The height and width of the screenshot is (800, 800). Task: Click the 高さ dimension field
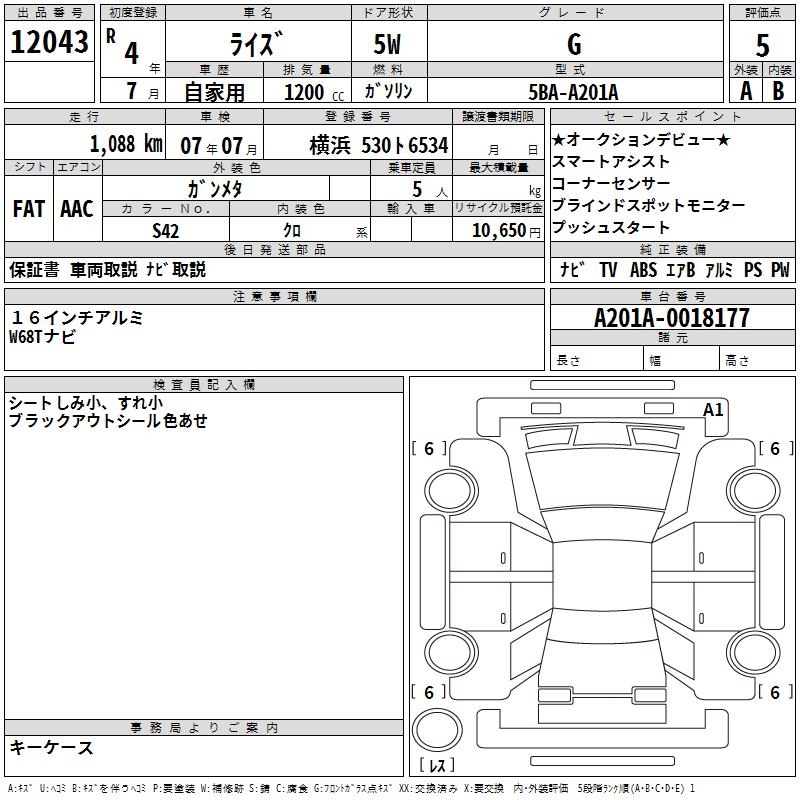[x=758, y=360]
